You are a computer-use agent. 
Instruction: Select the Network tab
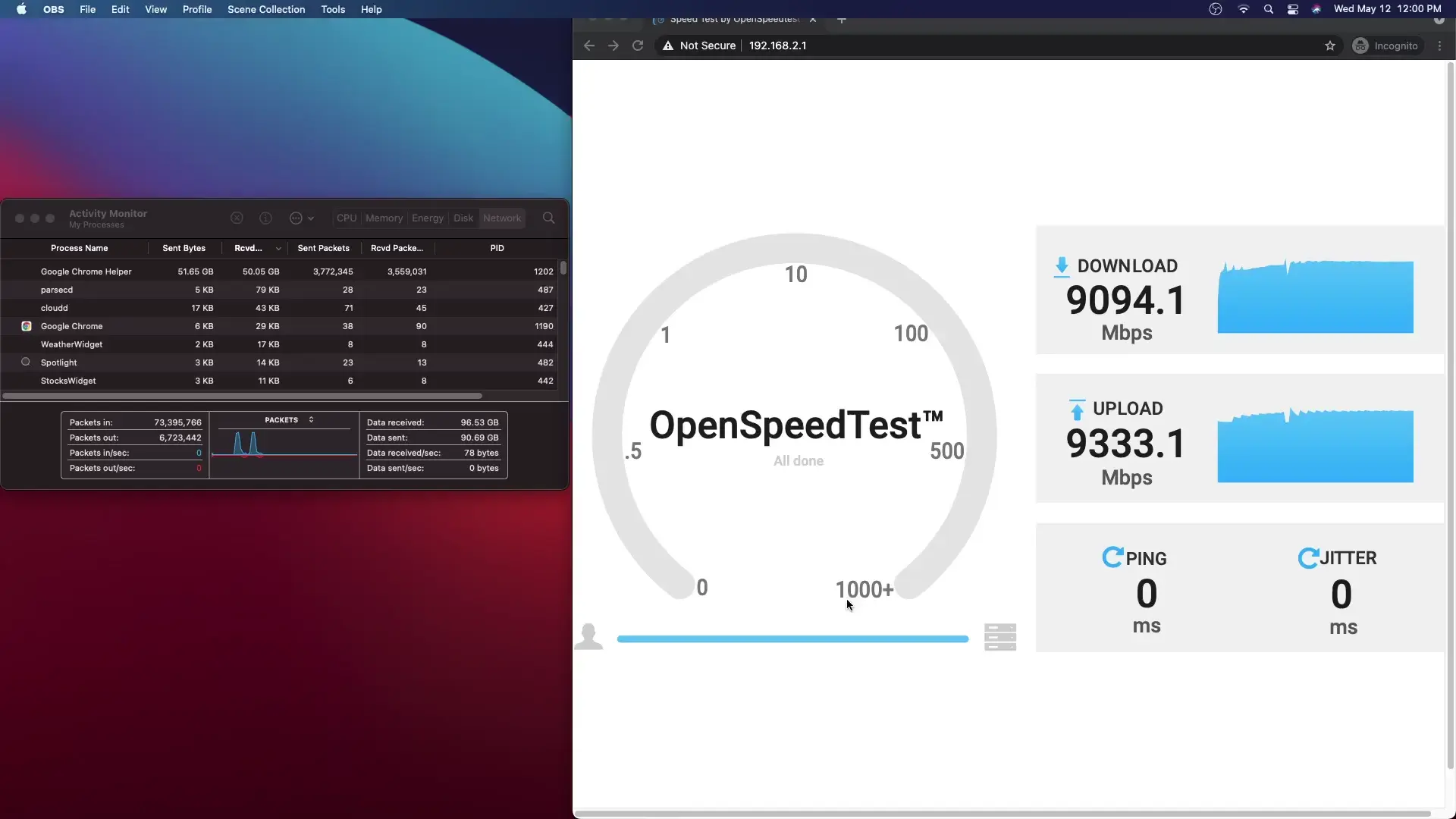[x=502, y=218]
